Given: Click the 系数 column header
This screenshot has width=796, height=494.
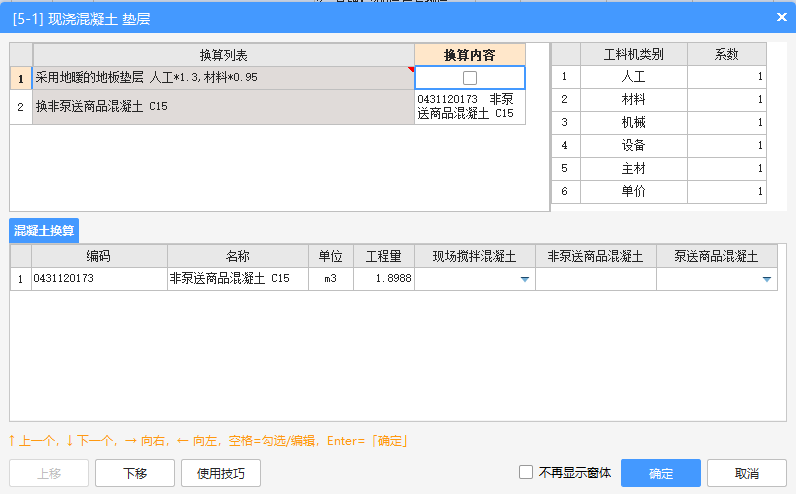Looking at the screenshot, I should (727, 54).
